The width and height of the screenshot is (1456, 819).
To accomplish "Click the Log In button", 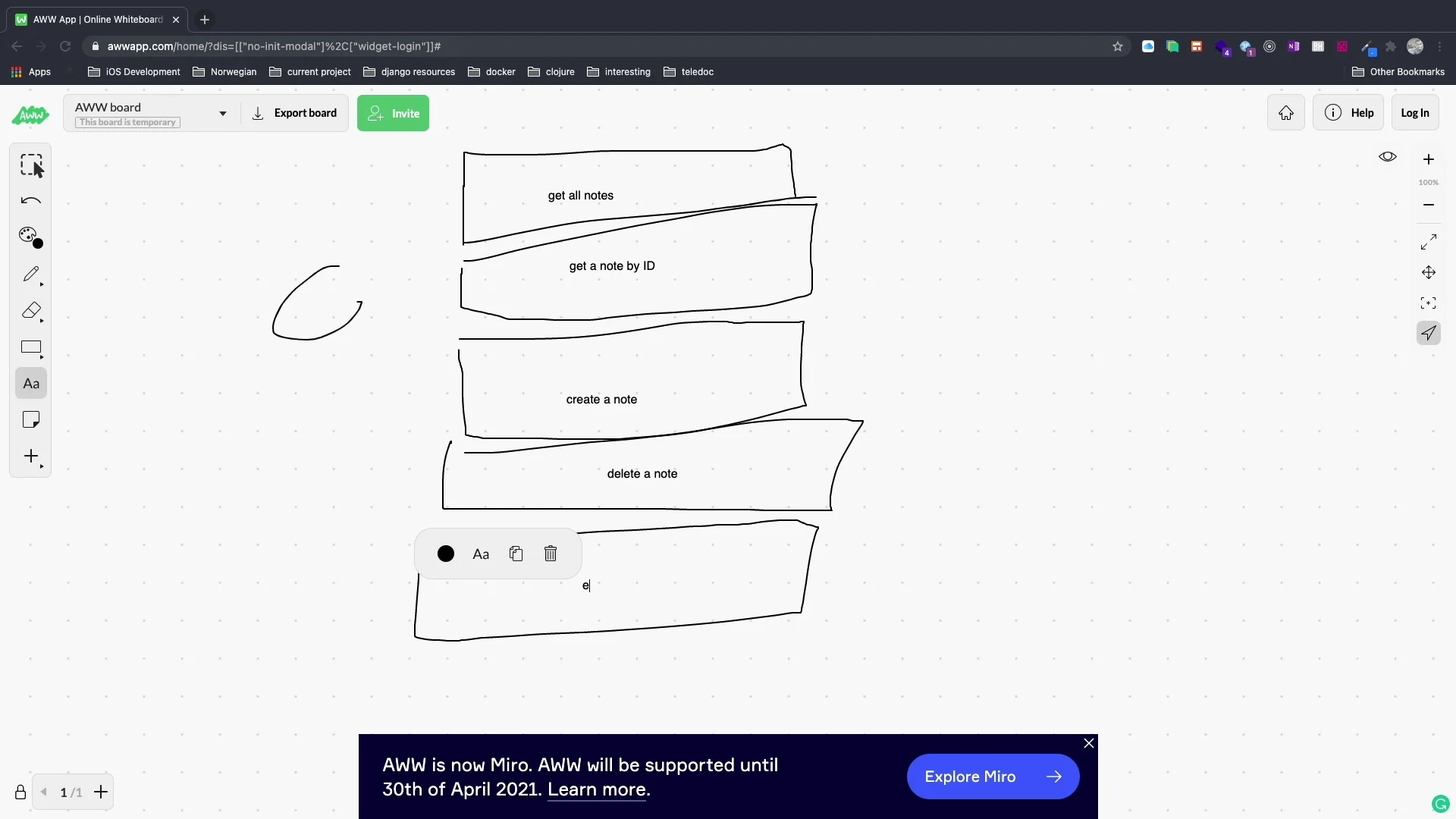I will pyautogui.click(x=1415, y=113).
